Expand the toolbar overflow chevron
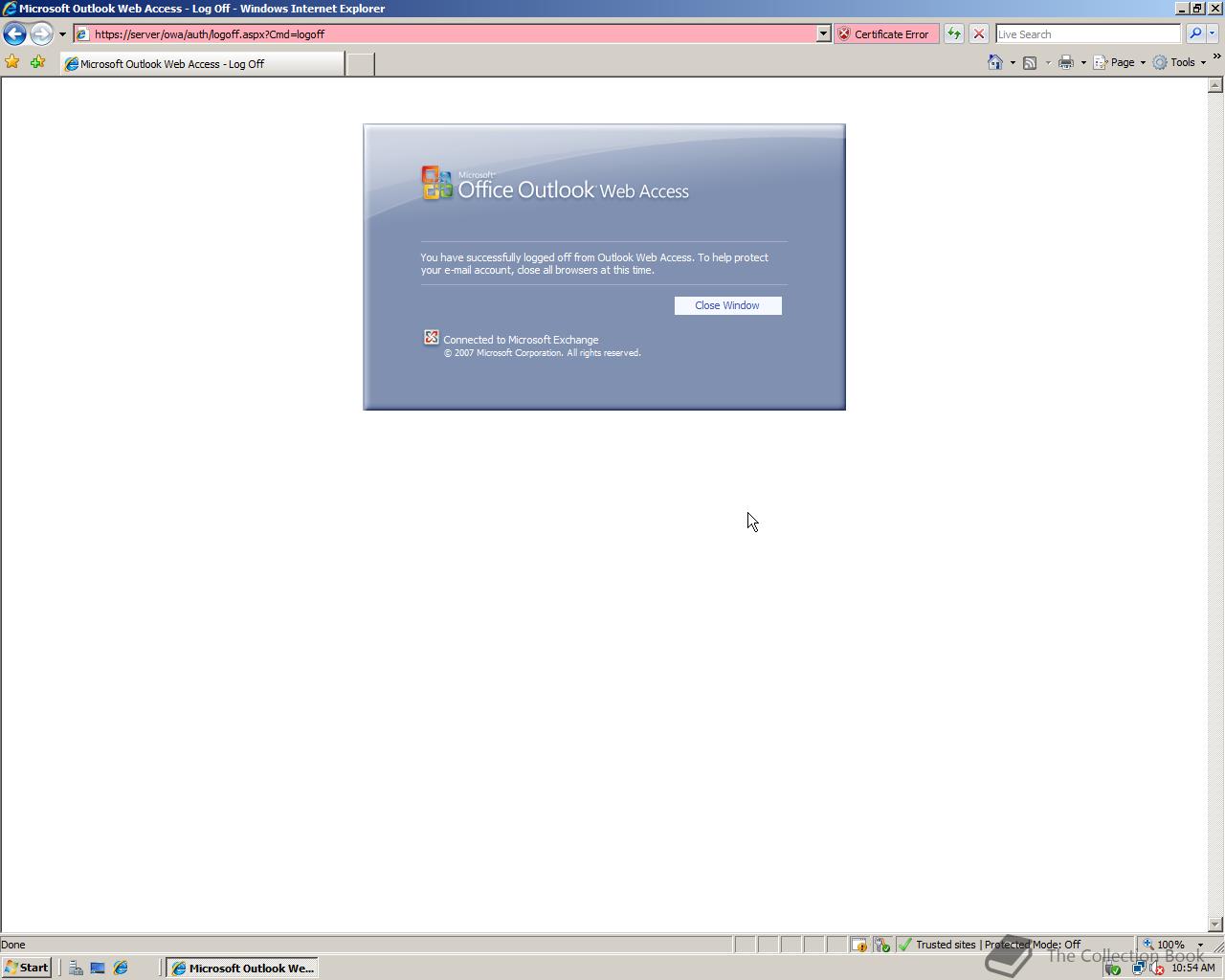Screen dimensions: 1225x980 point(1216,57)
